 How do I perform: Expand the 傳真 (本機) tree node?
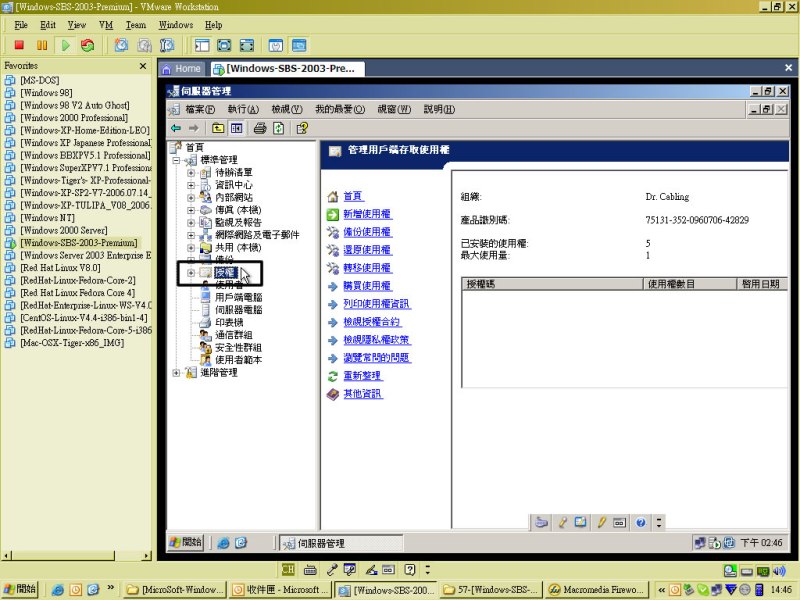click(190, 210)
